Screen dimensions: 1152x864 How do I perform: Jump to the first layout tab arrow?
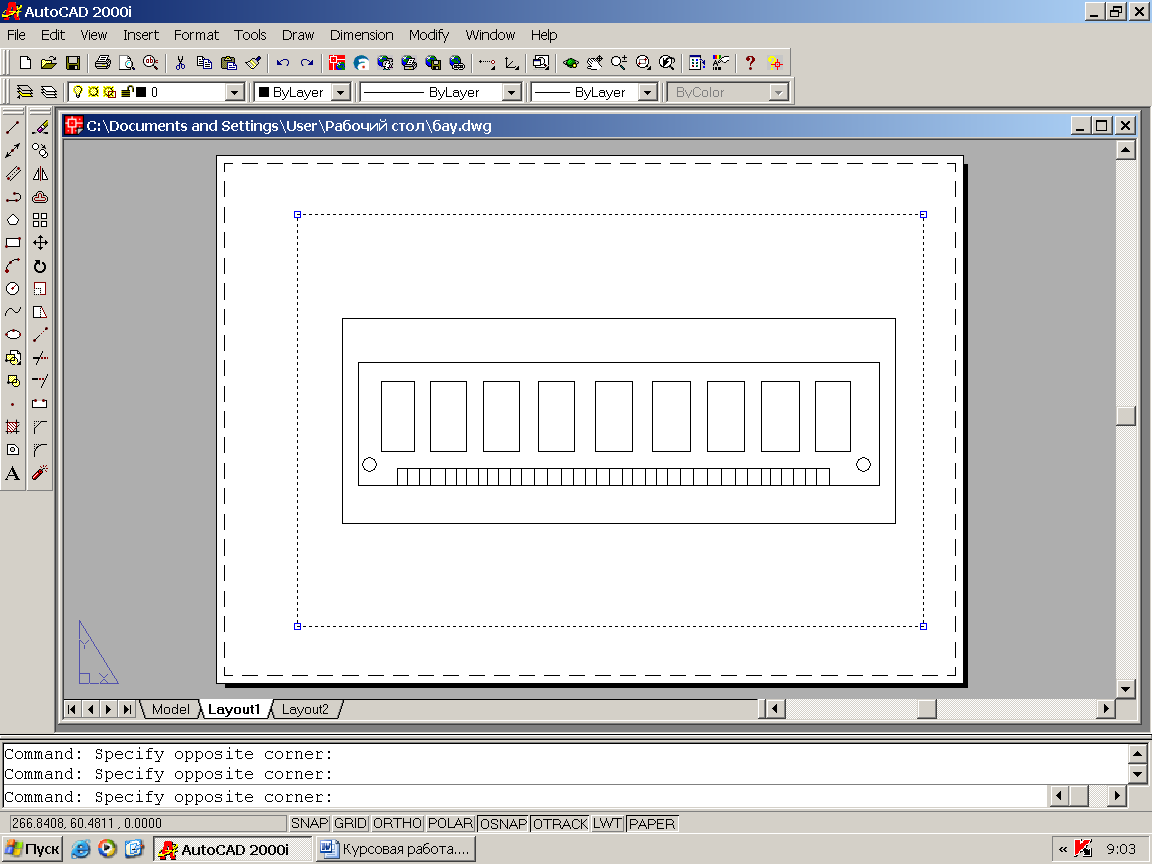tap(71, 710)
